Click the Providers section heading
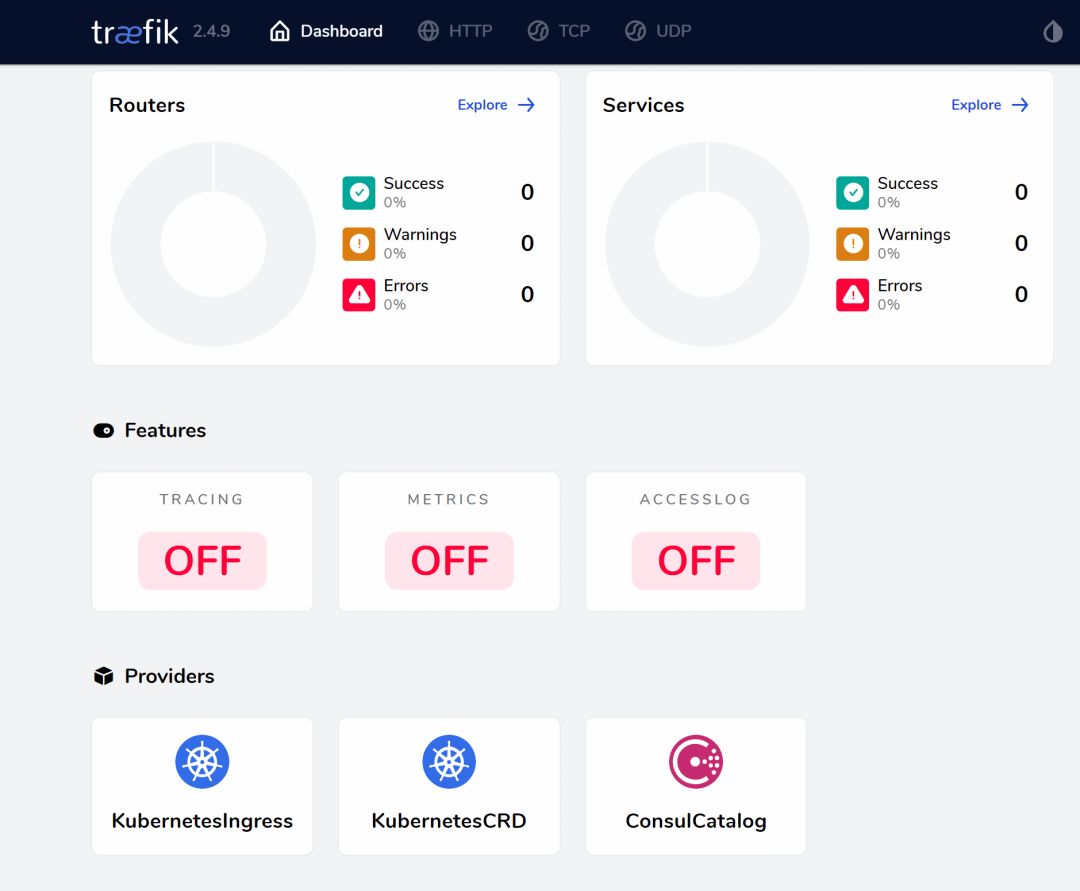Viewport: 1080px width, 891px height. (169, 676)
